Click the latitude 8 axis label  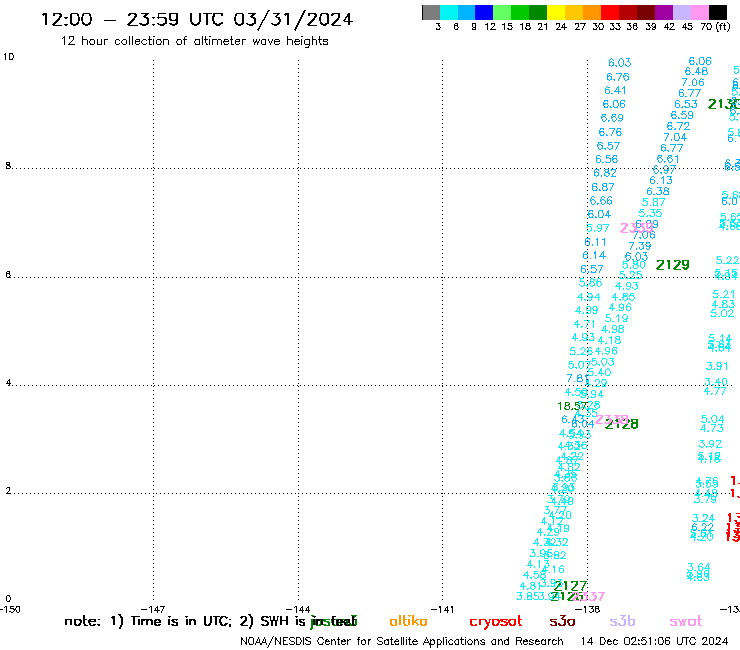pyautogui.click(x=8, y=166)
